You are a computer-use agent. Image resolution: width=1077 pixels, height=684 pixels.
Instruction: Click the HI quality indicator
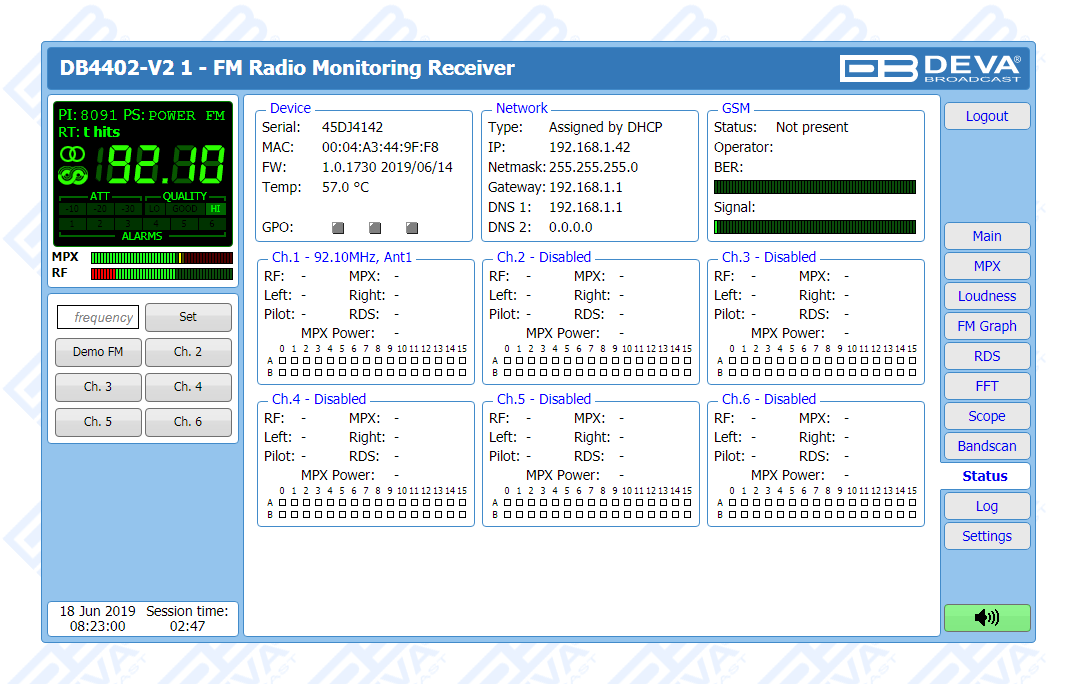tap(215, 209)
